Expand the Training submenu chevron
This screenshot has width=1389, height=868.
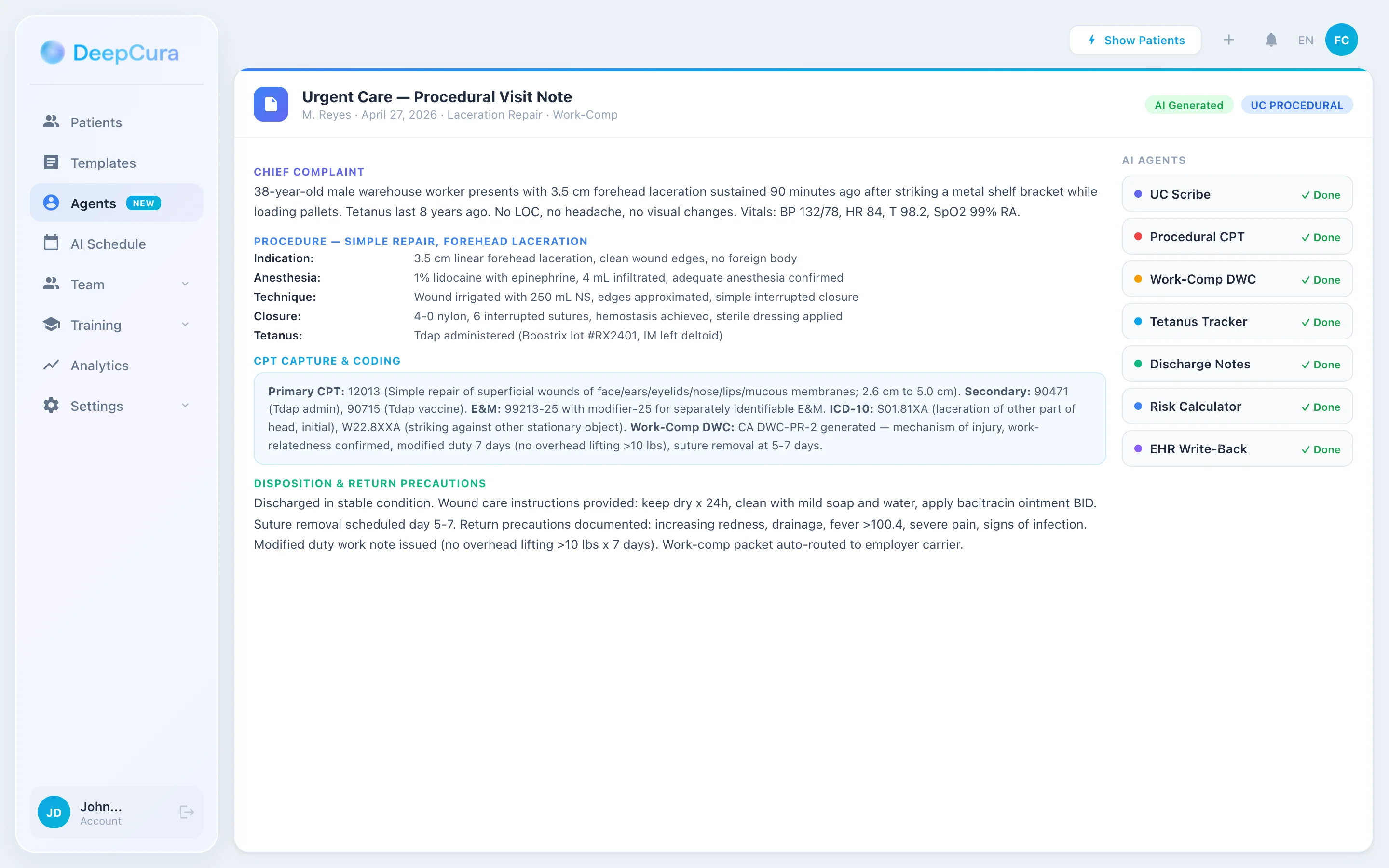(185, 325)
